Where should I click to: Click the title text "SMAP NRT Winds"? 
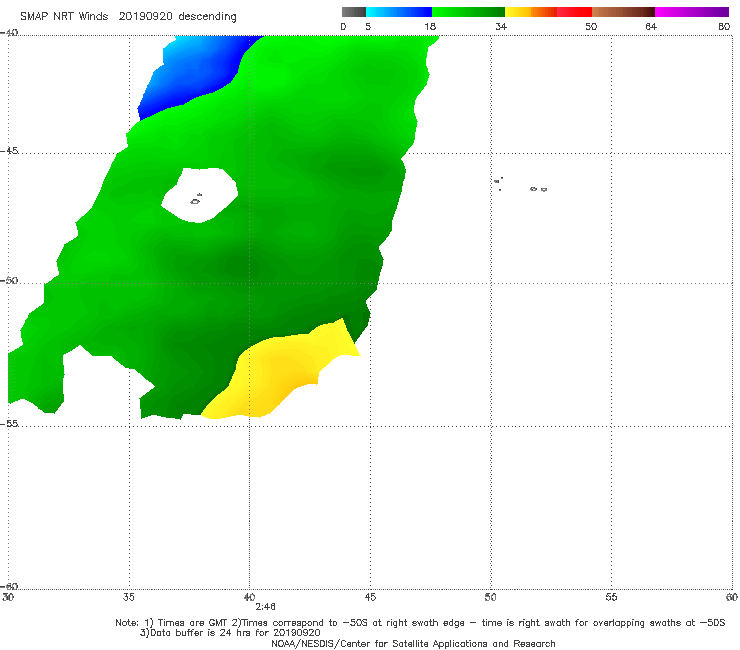pyautogui.click(x=64, y=17)
